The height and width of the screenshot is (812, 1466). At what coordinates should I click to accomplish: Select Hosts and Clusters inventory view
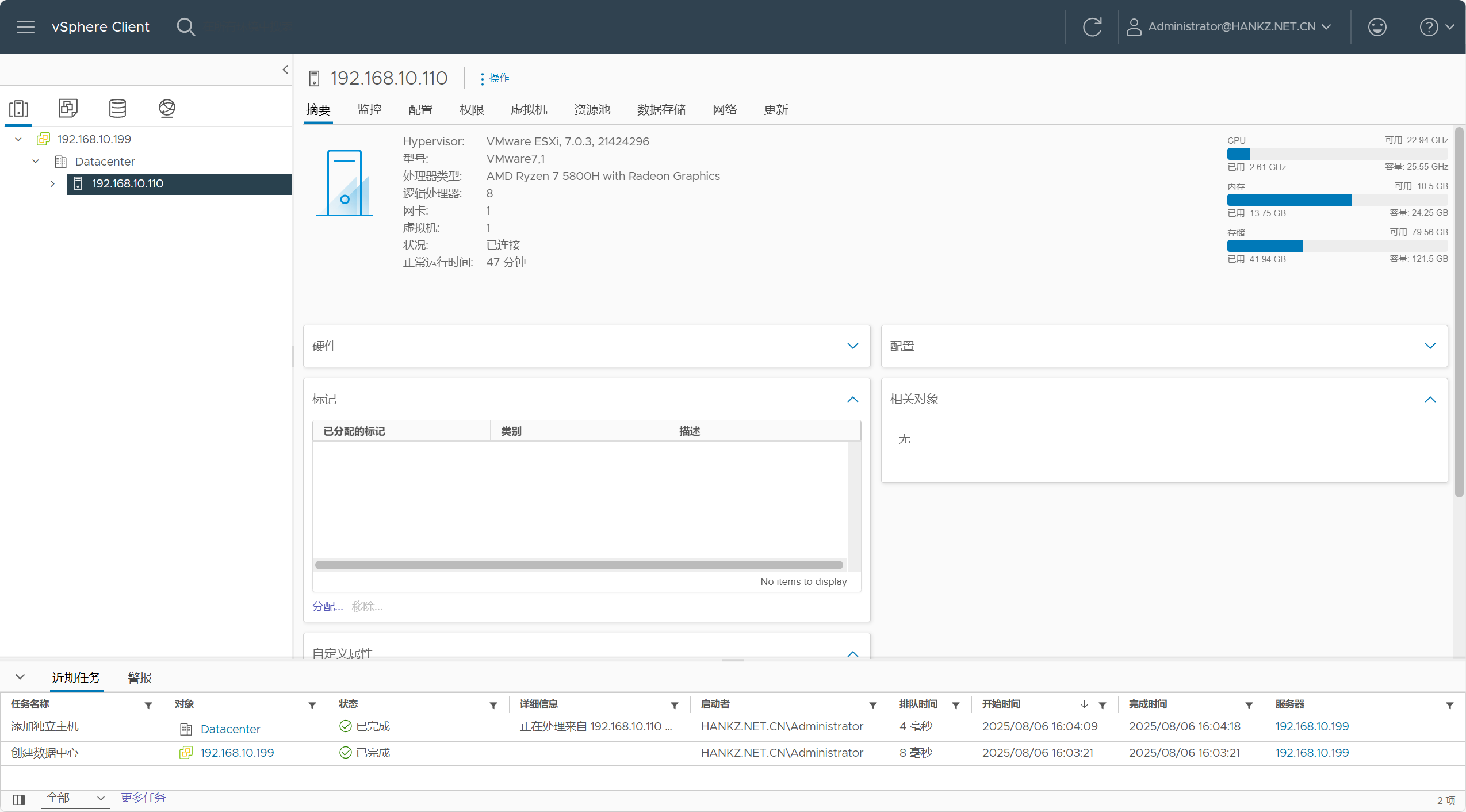point(18,108)
